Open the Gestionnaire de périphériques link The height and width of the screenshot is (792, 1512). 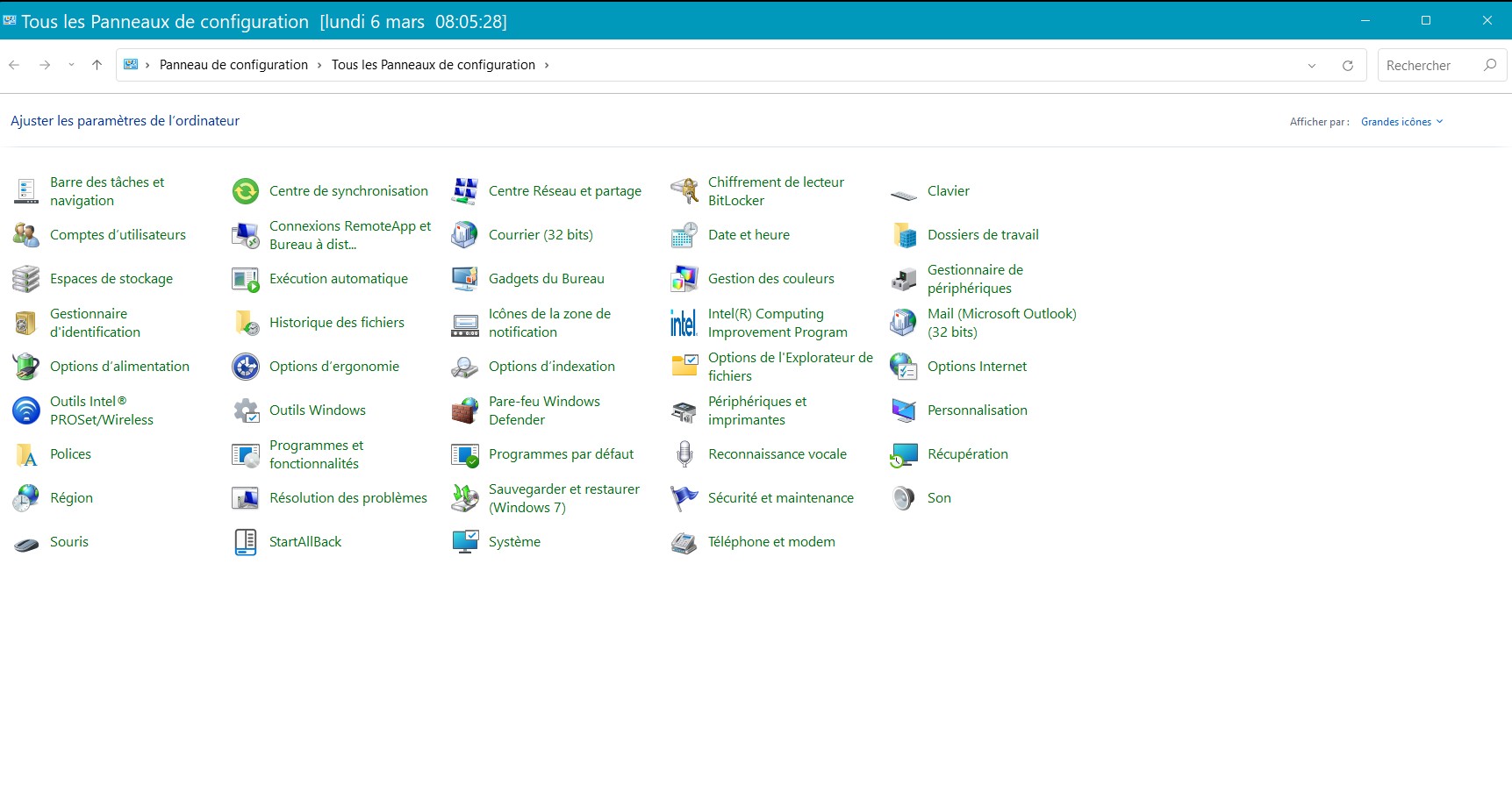tap(975, 279)
